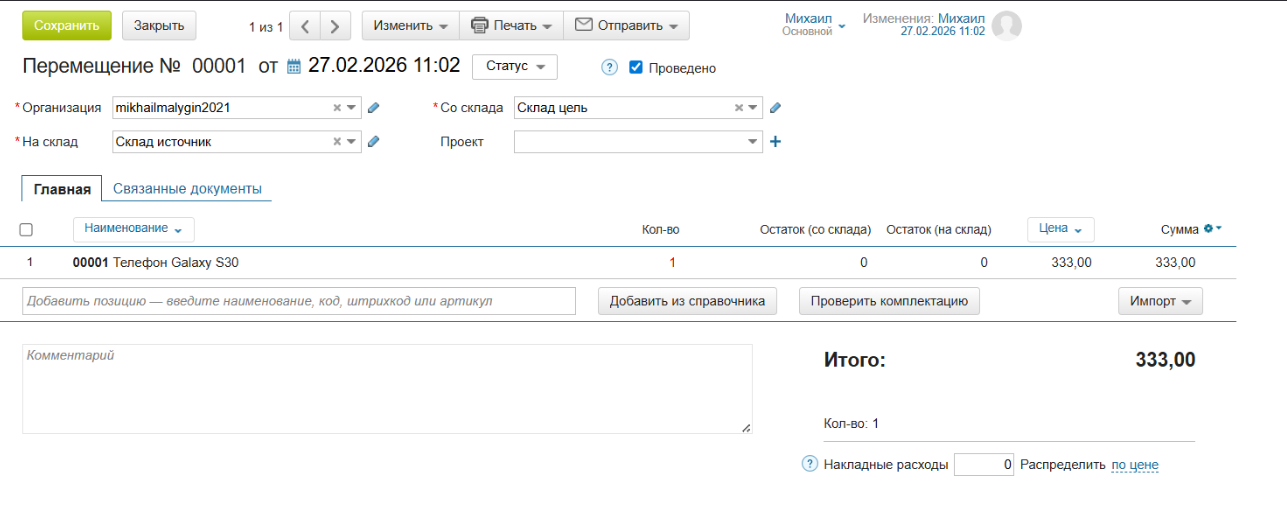This screenshot has height=514, width=1287.
Task: Toggle the select-all rows checkbox
Action: click(26, 230)
